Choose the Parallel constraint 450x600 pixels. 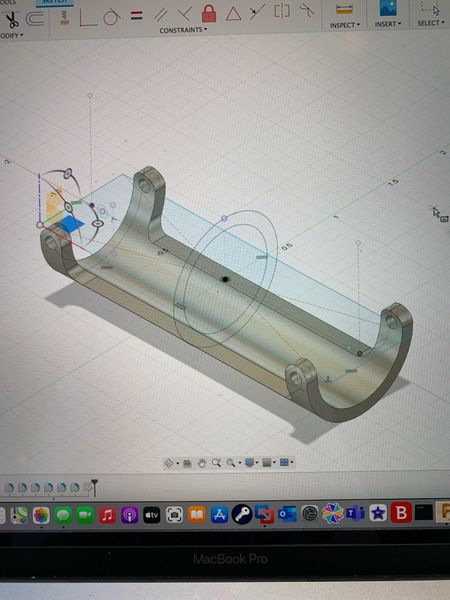pos(160,15)
